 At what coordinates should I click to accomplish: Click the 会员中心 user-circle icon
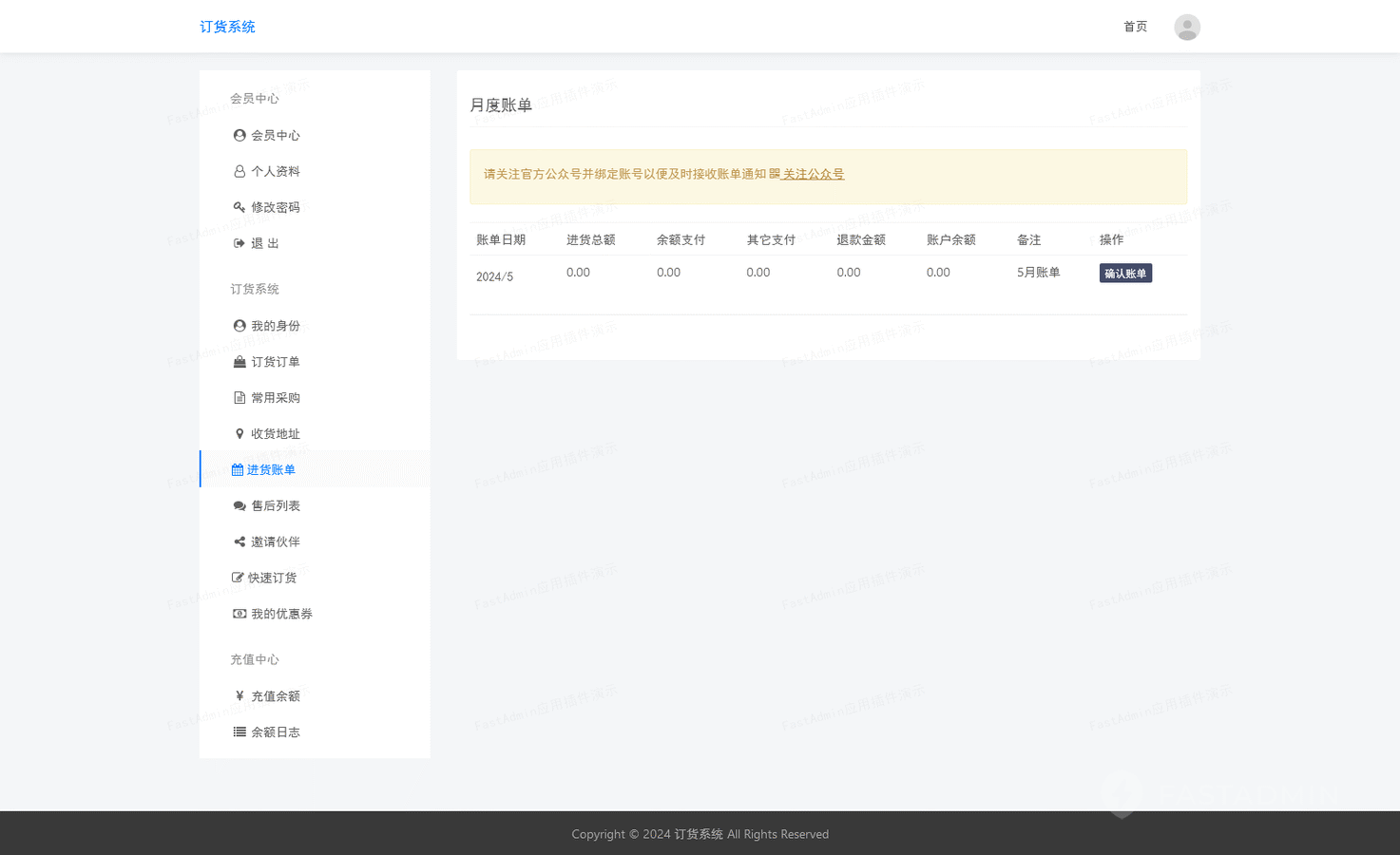(240, 136)
